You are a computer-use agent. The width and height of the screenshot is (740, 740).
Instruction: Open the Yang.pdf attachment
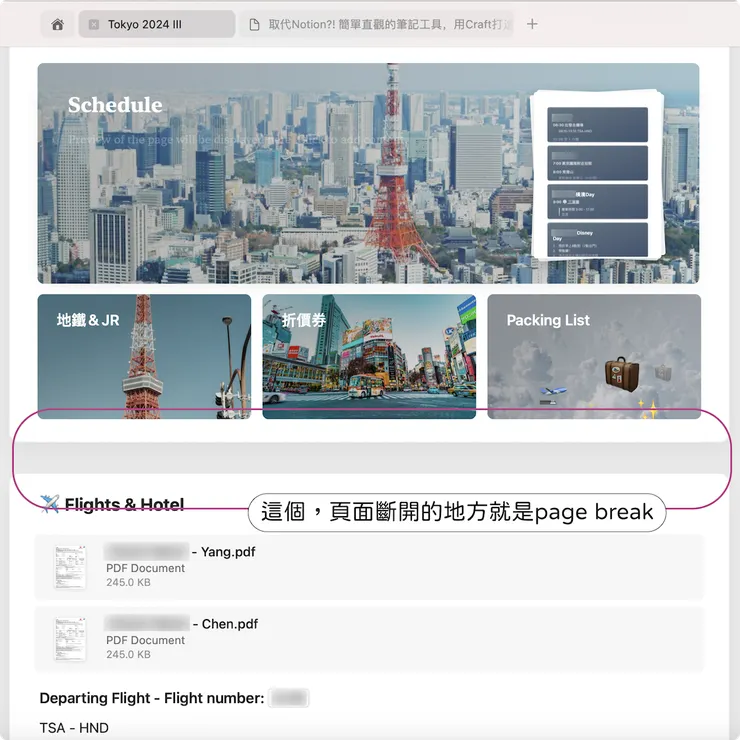pyautogui.click(x=369, y=567)
